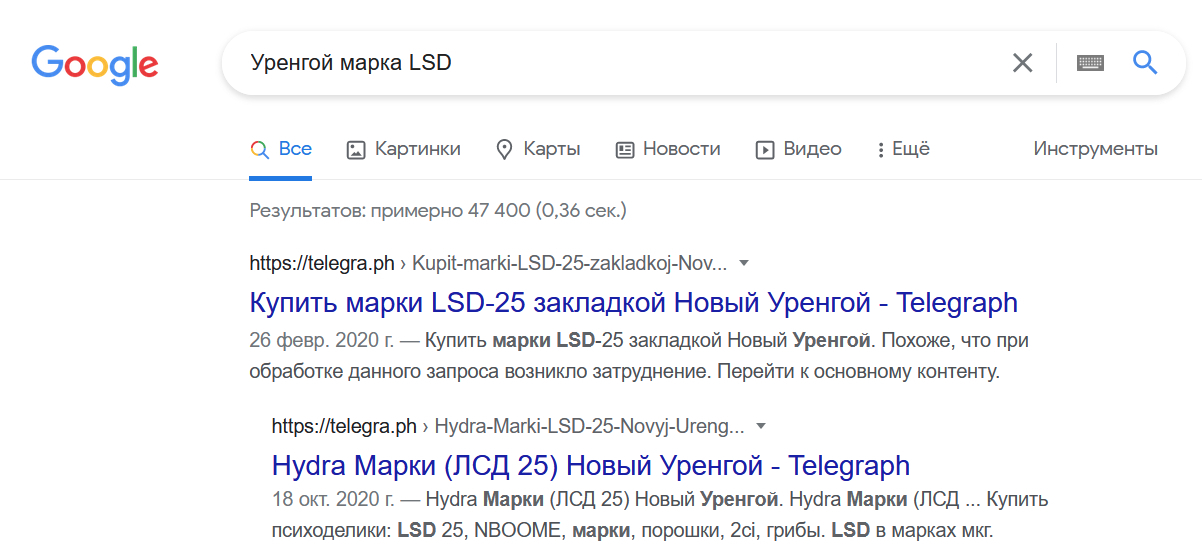1202x555 pixels.
Task: Click the results count statistics text
Action: (438, 211)
